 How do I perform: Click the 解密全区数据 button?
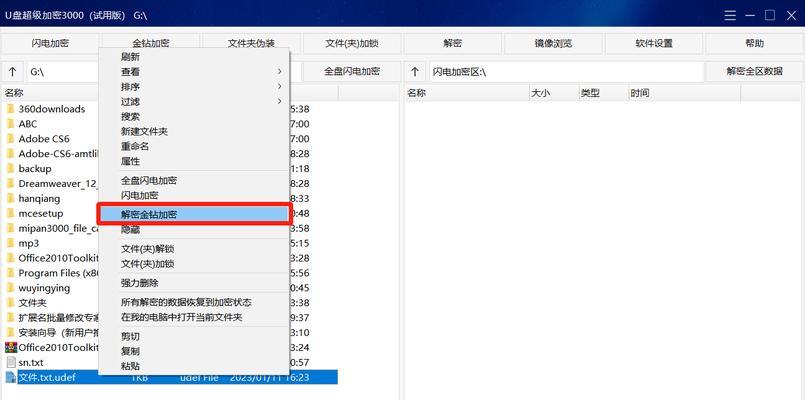click(x=754, y=72)
